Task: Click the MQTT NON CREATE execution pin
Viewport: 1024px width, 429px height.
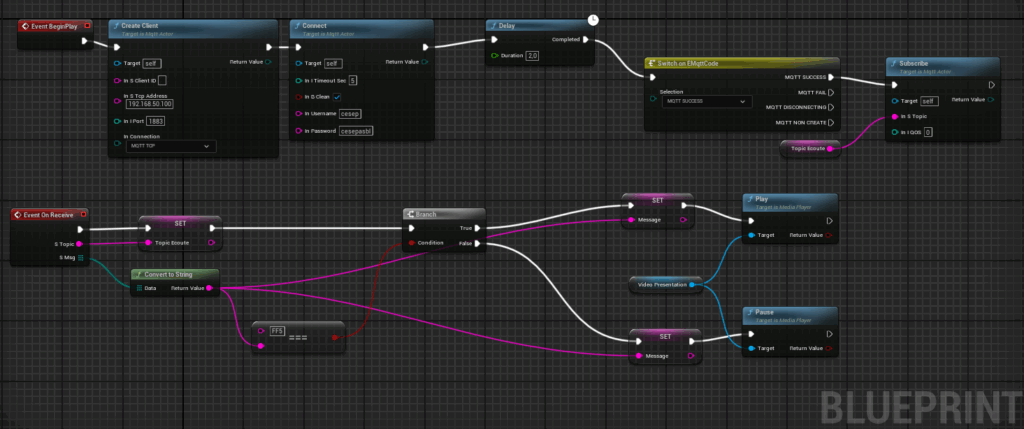Action: (x=830, y=122)
